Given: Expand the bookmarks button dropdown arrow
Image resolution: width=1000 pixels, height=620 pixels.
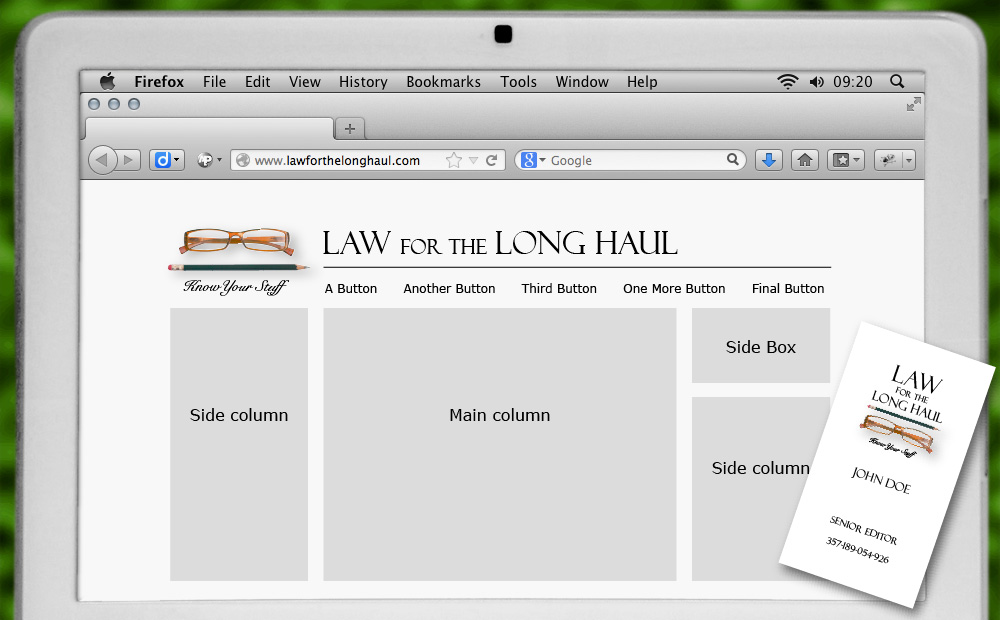Looking at the screenshot, I should coord(857,160).
